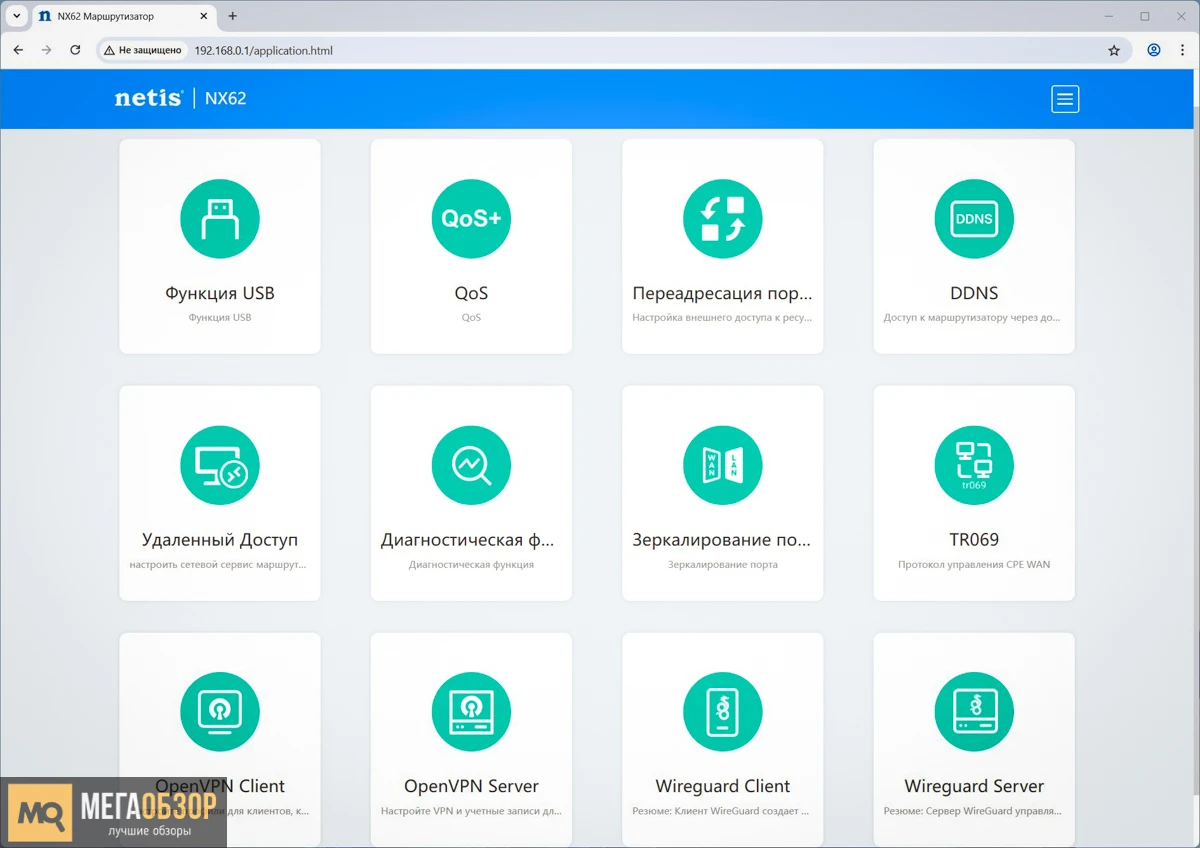Click the Wireguard Server icon

pyautogui.click(x=974, y=712)
